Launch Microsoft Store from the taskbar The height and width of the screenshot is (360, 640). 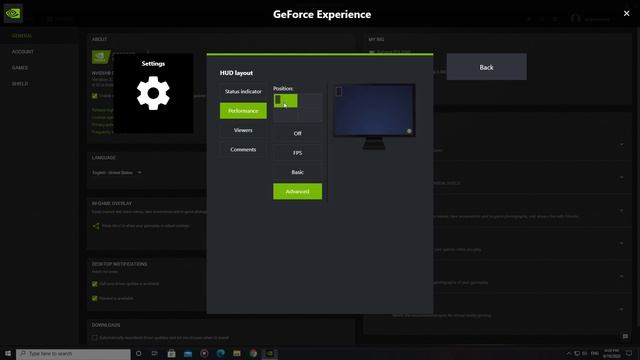tap(171, 353)
